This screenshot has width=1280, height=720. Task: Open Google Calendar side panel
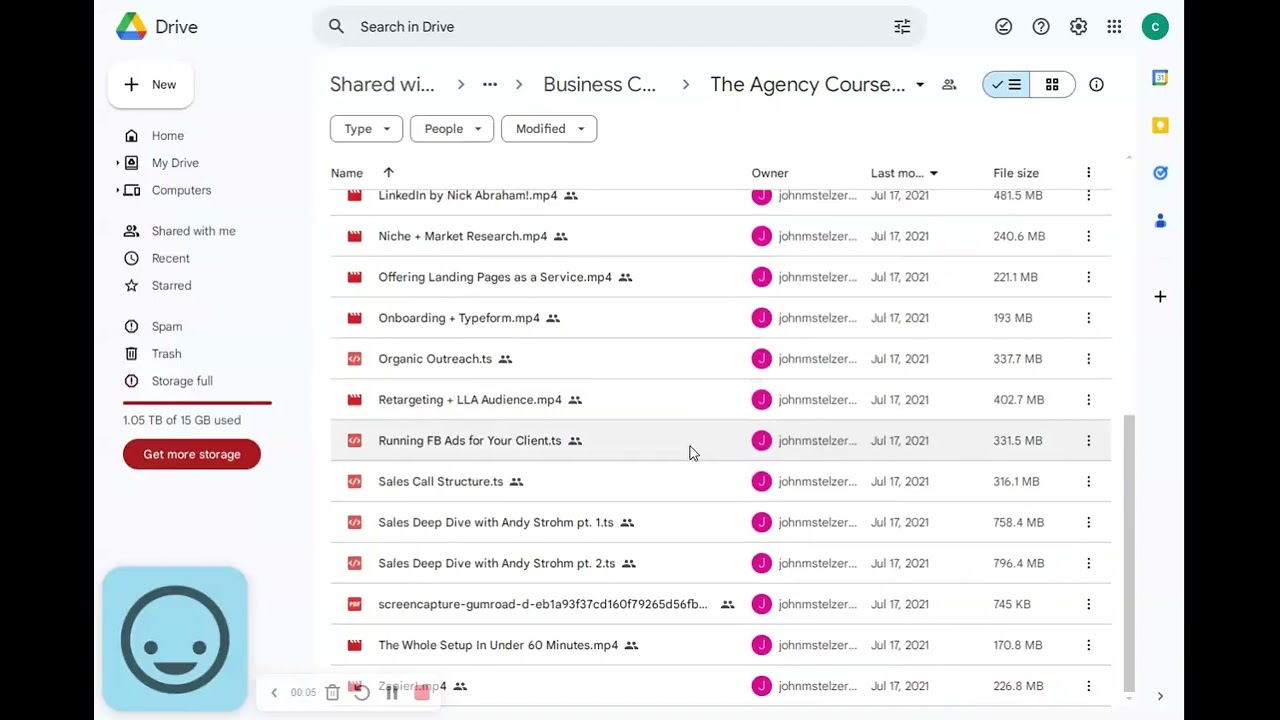(x=1160, y=78)
